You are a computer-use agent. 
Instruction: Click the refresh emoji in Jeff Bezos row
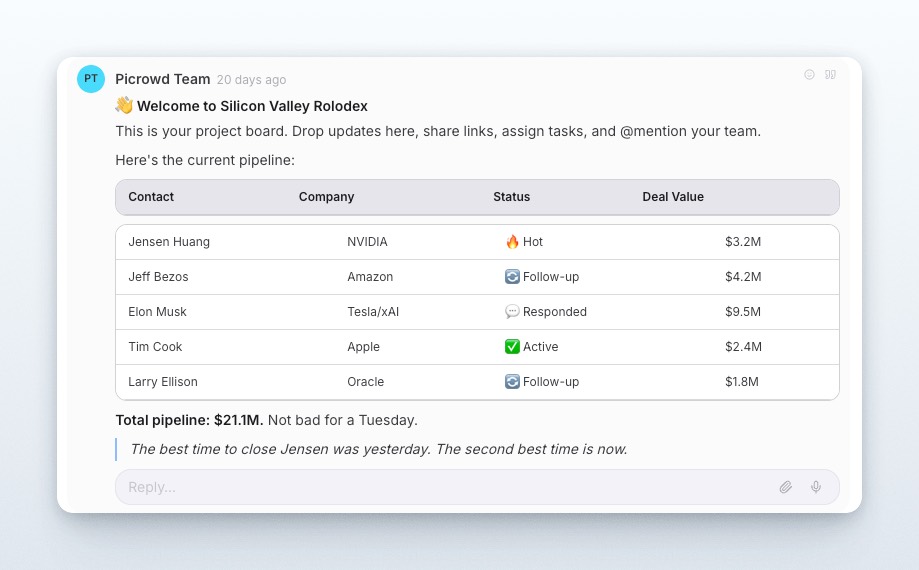[x=512, y=277]
